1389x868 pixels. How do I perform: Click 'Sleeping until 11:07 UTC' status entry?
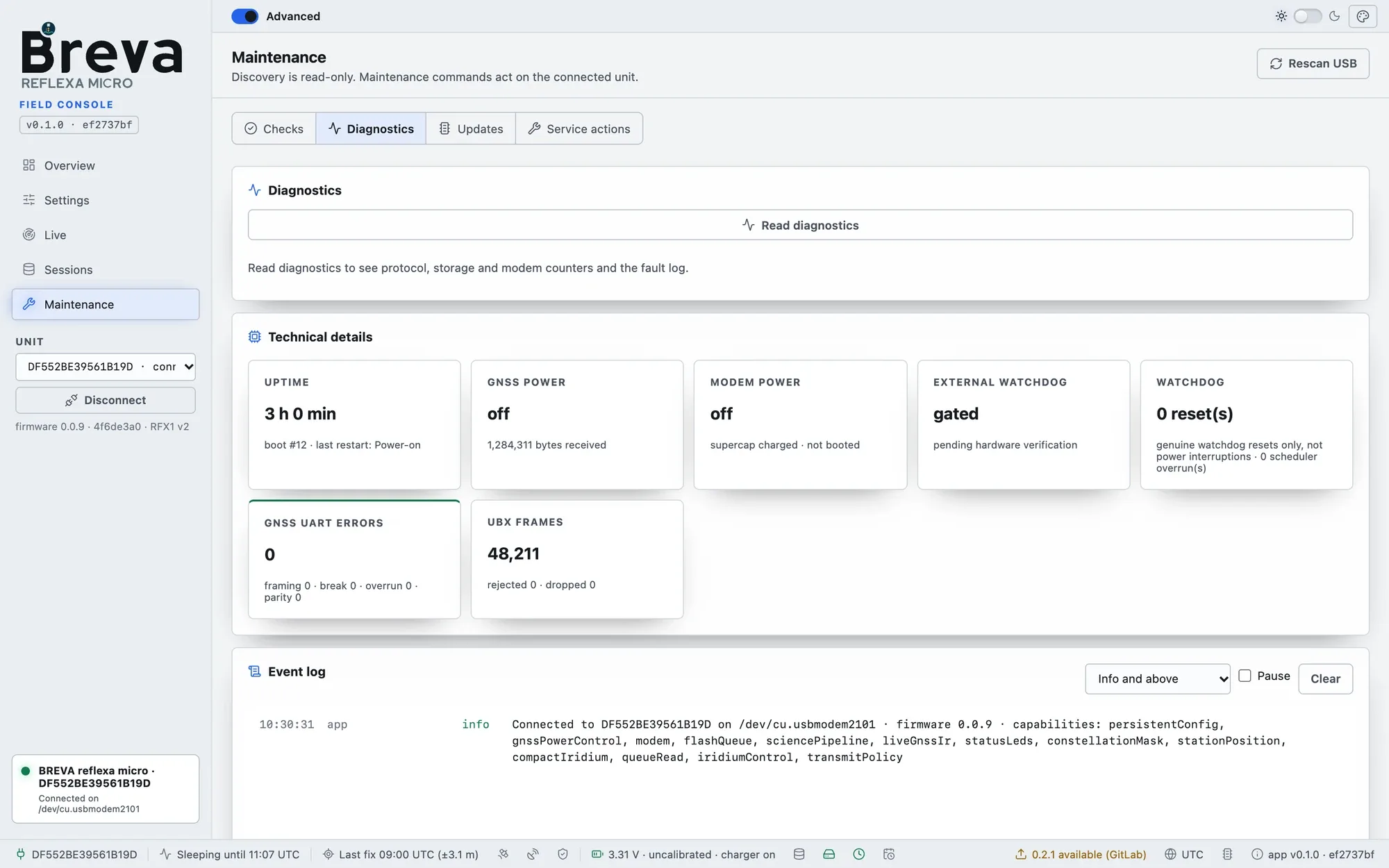[x=230, y=854]
